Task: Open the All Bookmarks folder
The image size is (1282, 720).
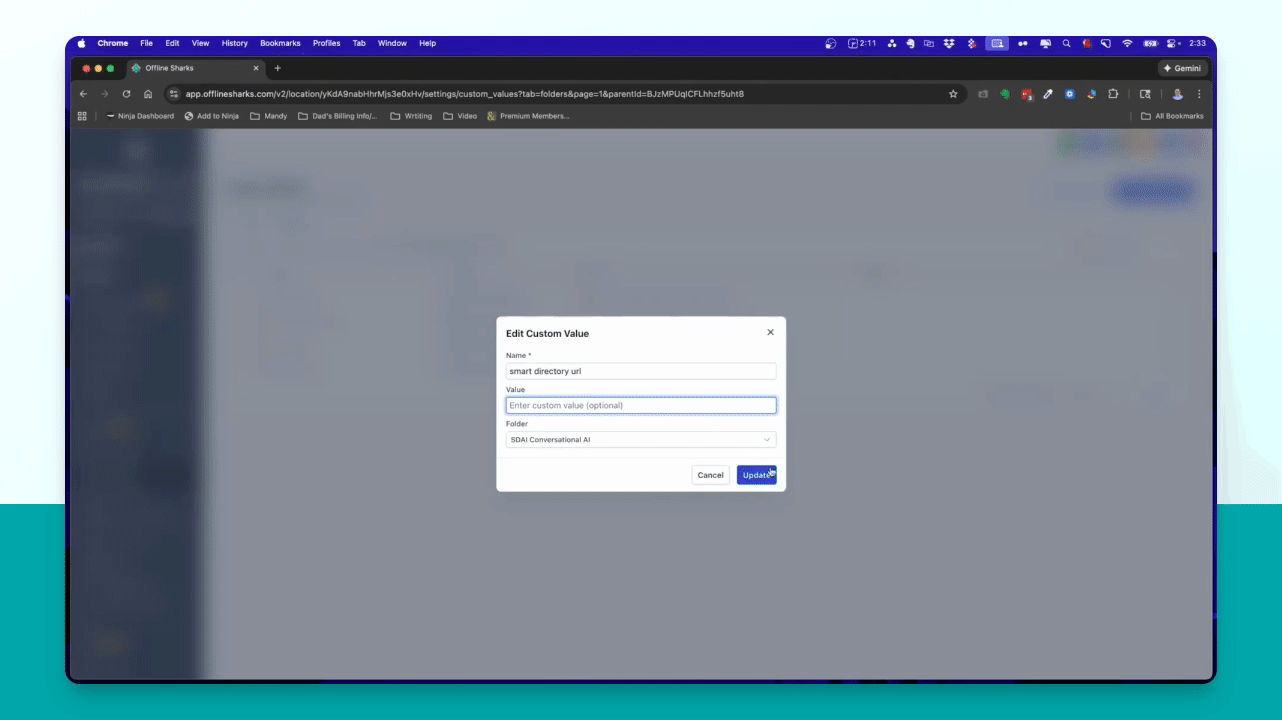Action: [1172, 116]
